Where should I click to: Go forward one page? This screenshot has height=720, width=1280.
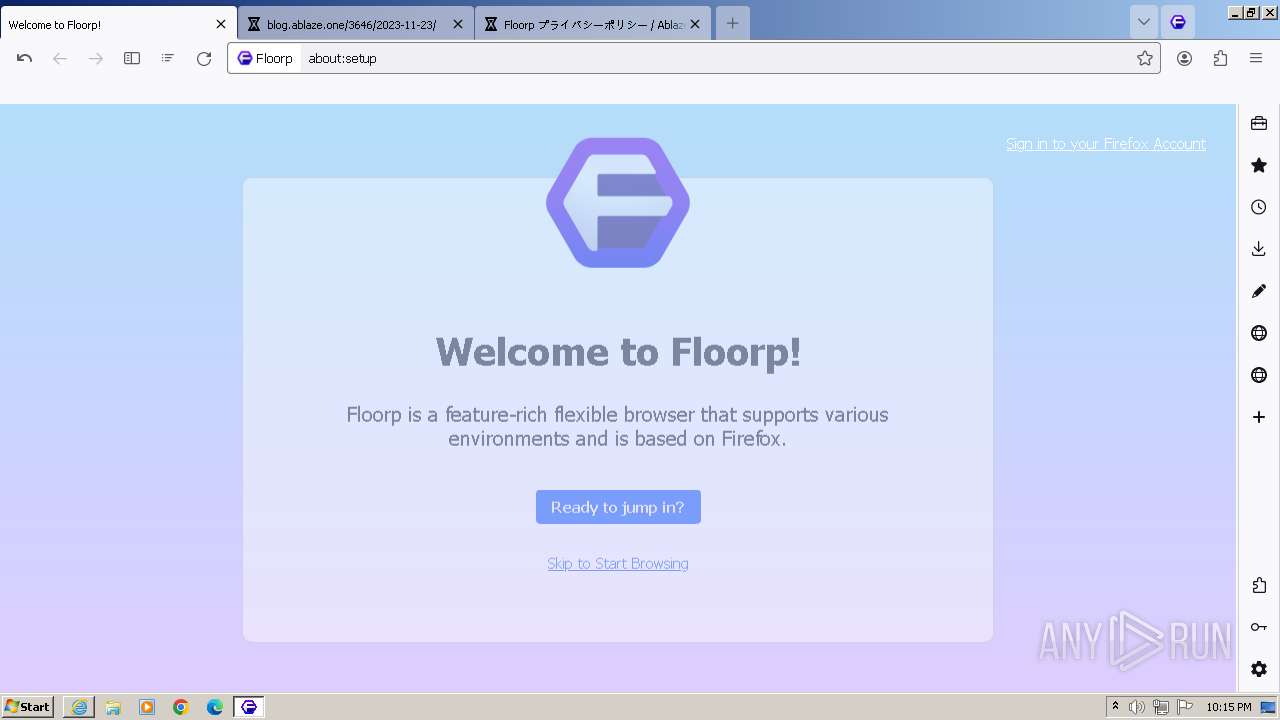coord(96,59)
